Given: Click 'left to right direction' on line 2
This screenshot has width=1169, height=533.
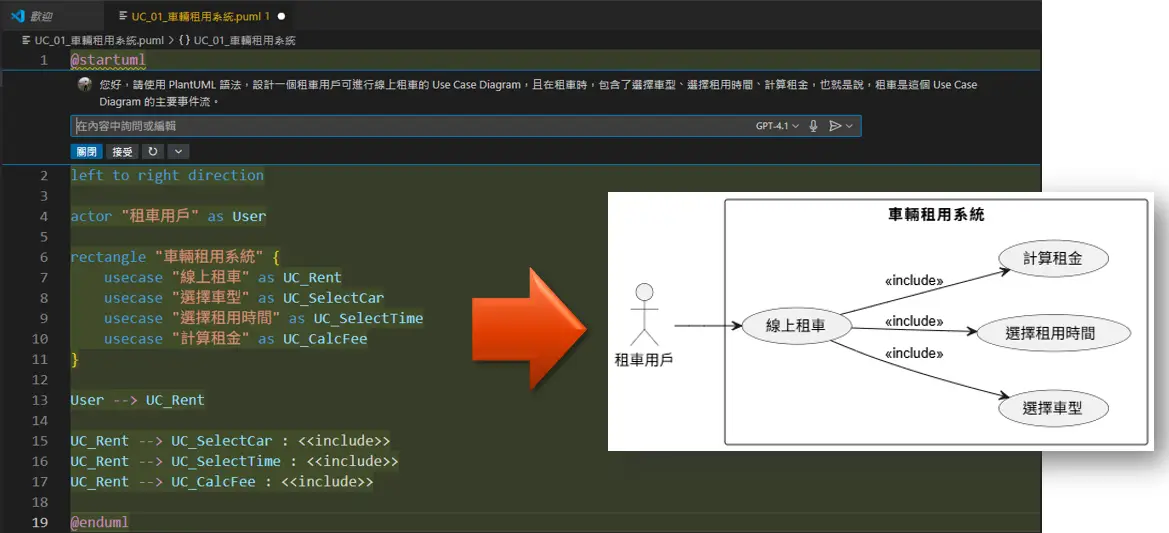Looking at the screenshot, I should click(167, 175).
